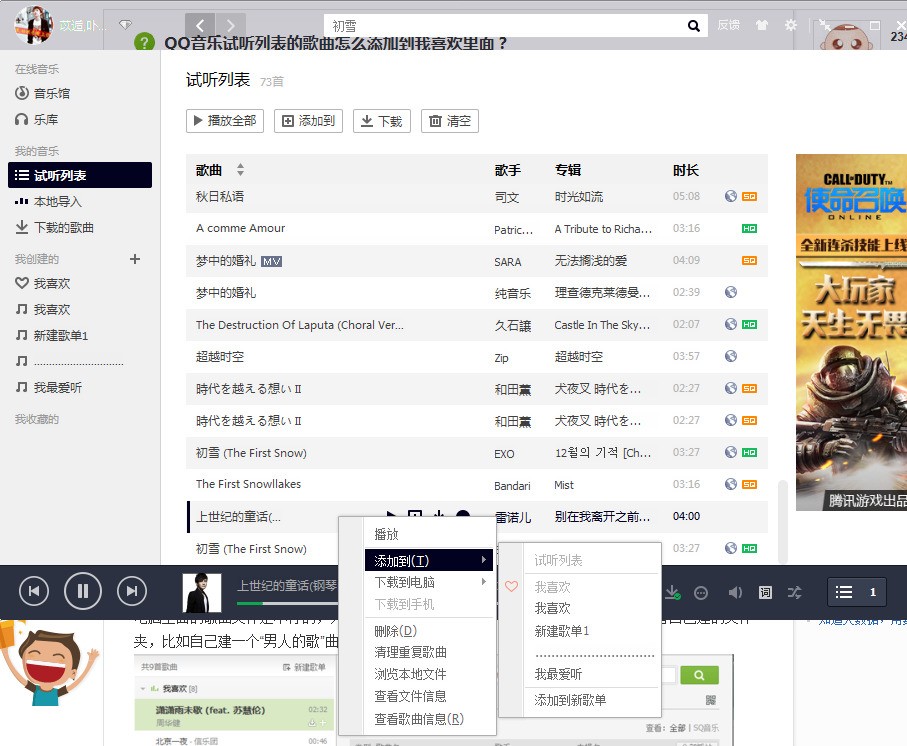The height and width of the screenshot is (746, 907).
Task: Click the MV badge beside 梦中的婚礼
Action: tap(271, 261)
